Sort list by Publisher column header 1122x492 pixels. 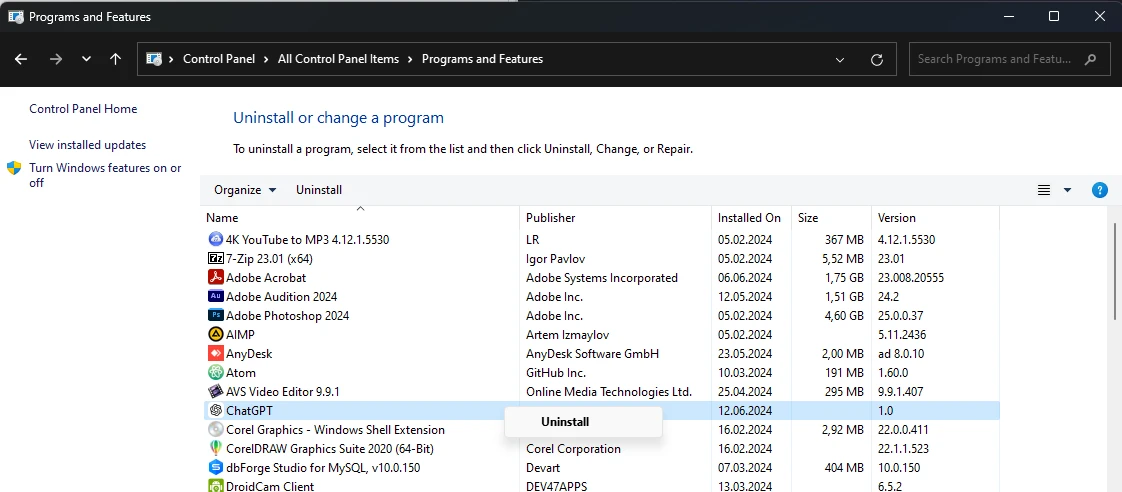[551, 218]
